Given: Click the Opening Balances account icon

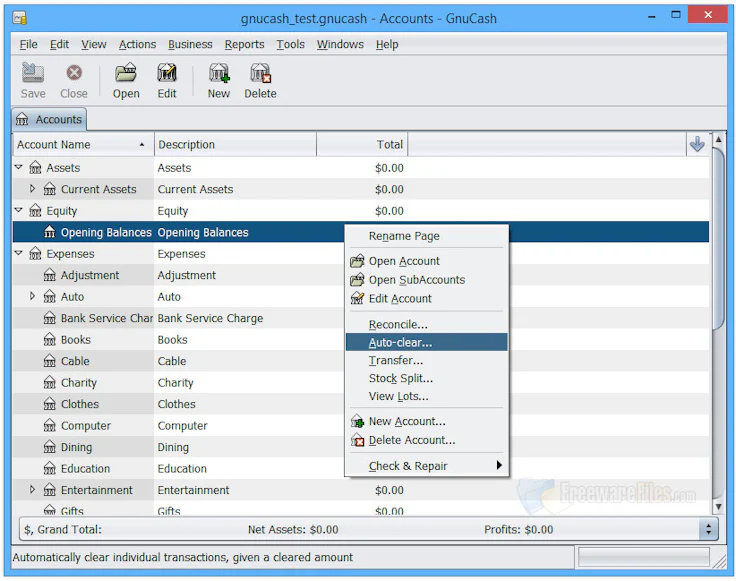Looking at the screenshot, I should 50,232.
